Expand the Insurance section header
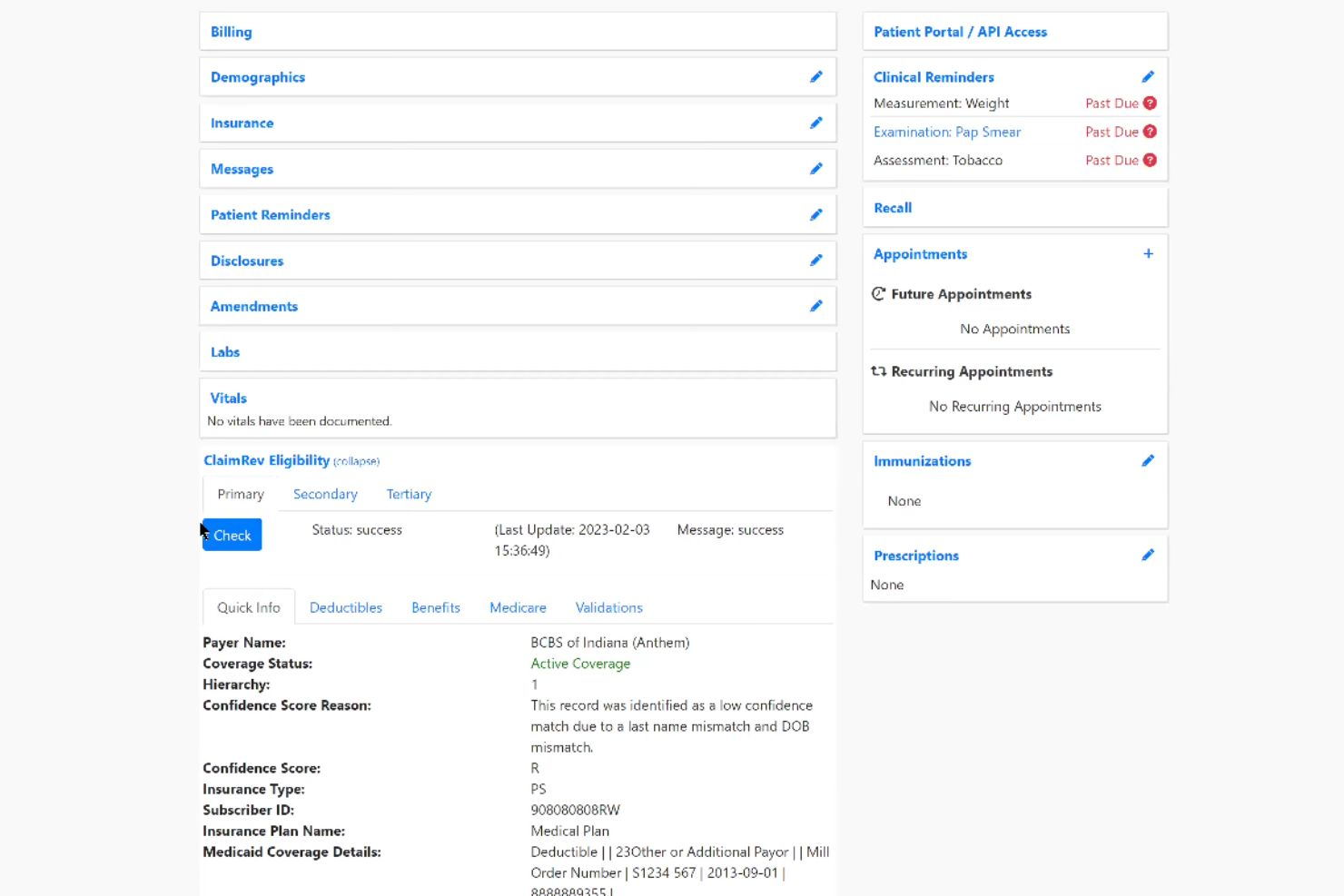The width and height of the screenshot is (1344, 896). tap(242, 123)
